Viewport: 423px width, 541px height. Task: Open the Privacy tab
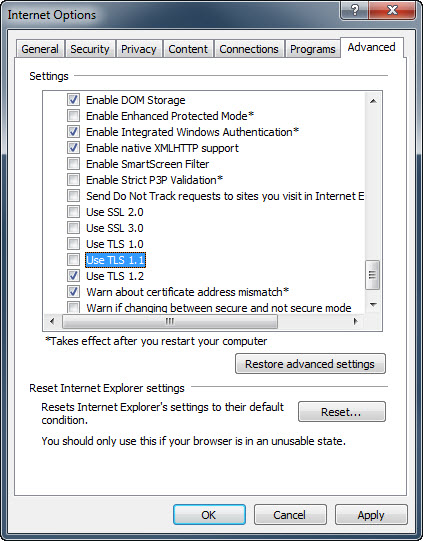tap(139, 49)
